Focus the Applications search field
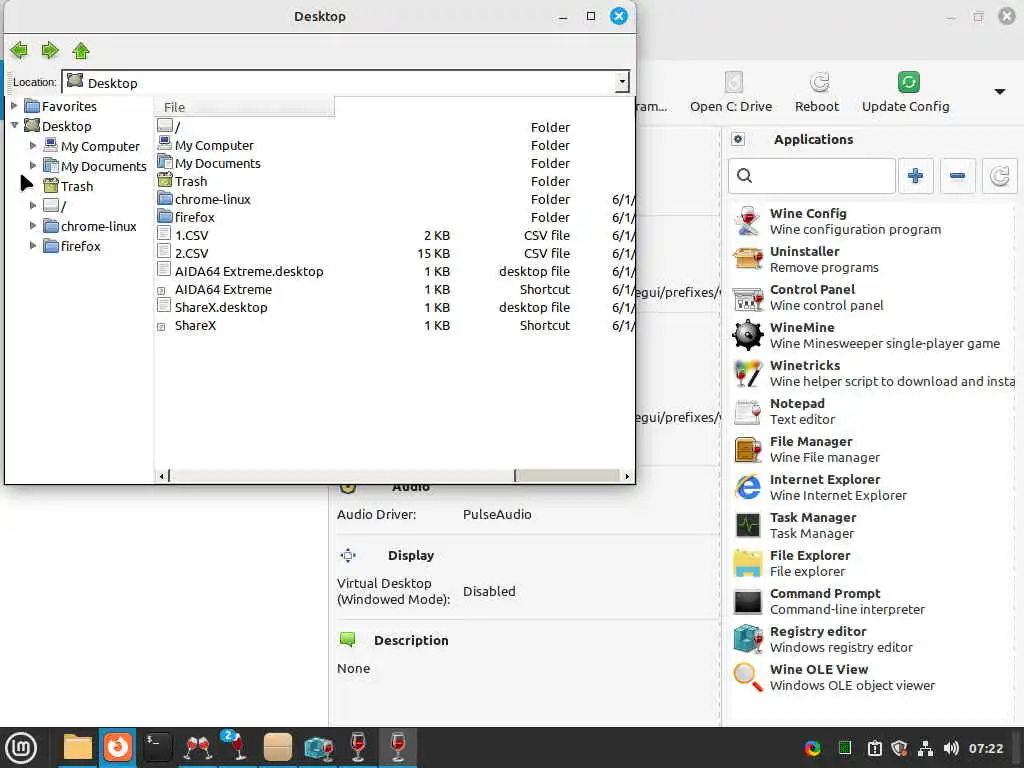Screen dimensions: 1024x768 point(812,175)
